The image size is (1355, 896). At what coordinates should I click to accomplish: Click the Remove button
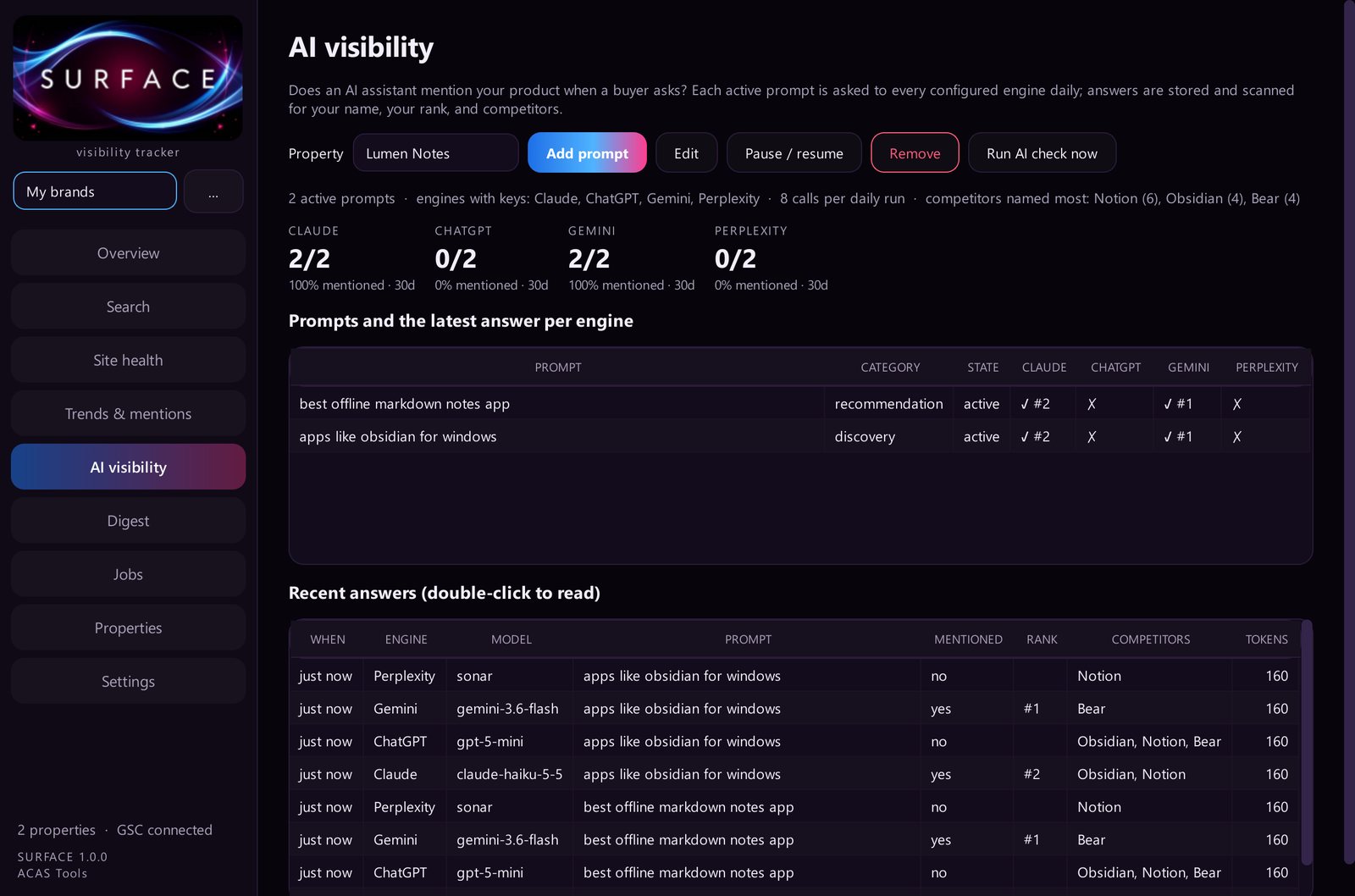(915, 153)
